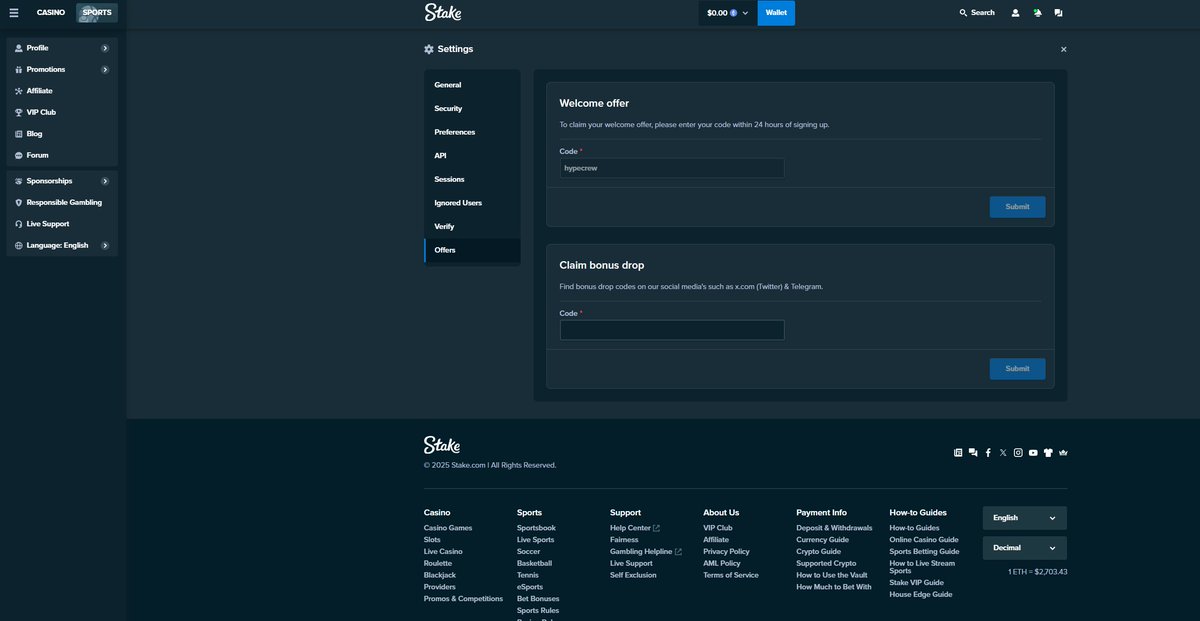Viewport: 1200px width, 621px height.
Task: Open the Deposit & Withdrawals footer link
Action: pyautogui.click(x=834, y=528)
